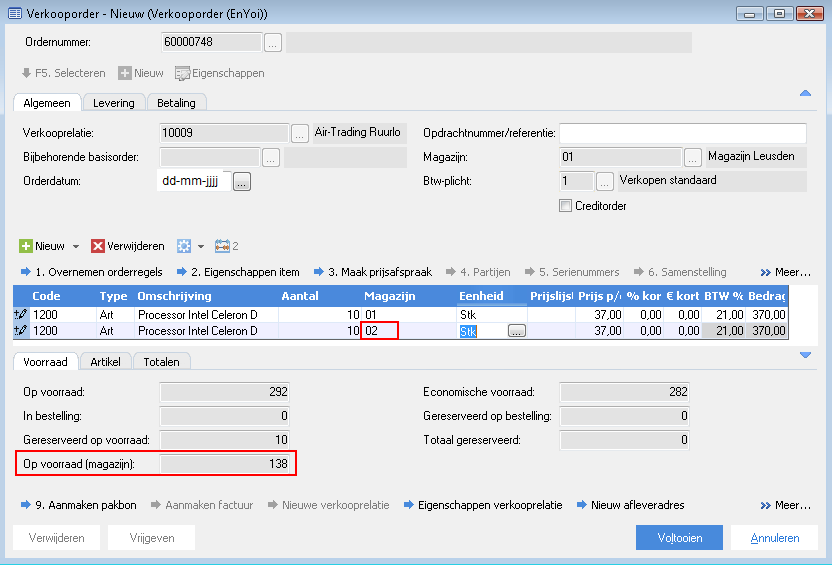Screen dimensions: 832x565
Task: Click the BTW % column header
Action: (723, 296)
